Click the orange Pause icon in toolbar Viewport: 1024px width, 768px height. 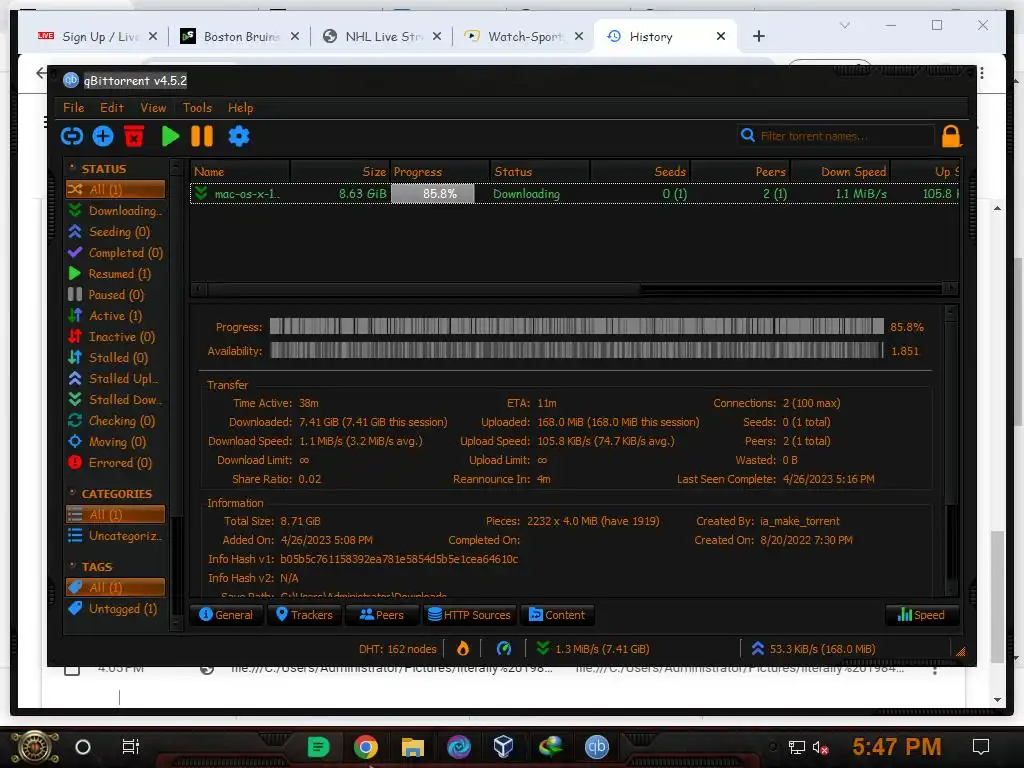pyautogui.click(x=202, y=136)
